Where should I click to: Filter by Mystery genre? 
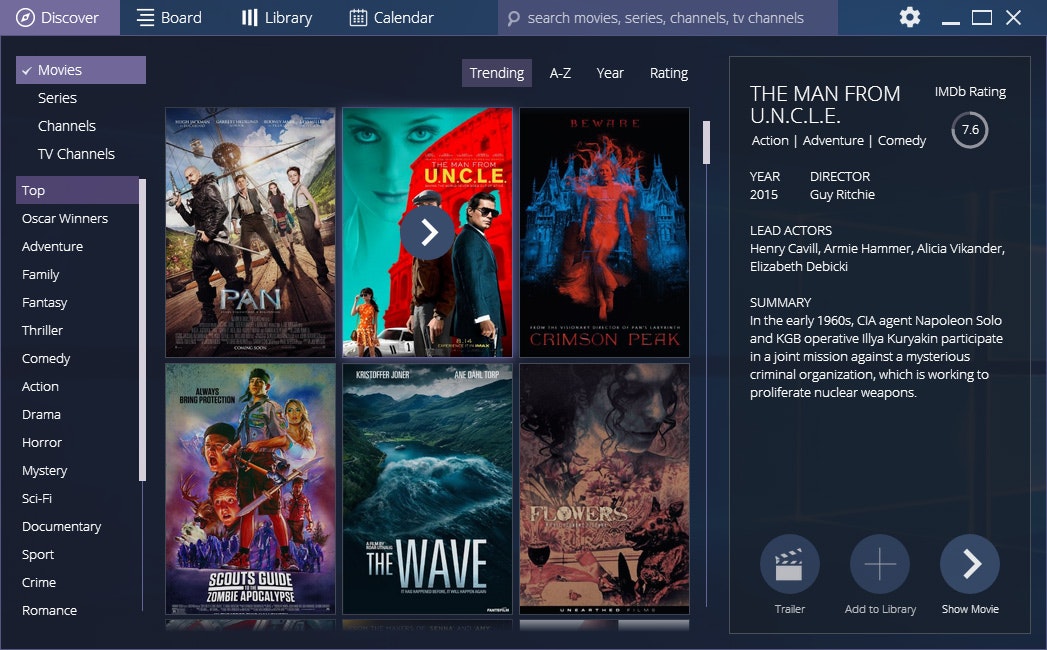44,471
